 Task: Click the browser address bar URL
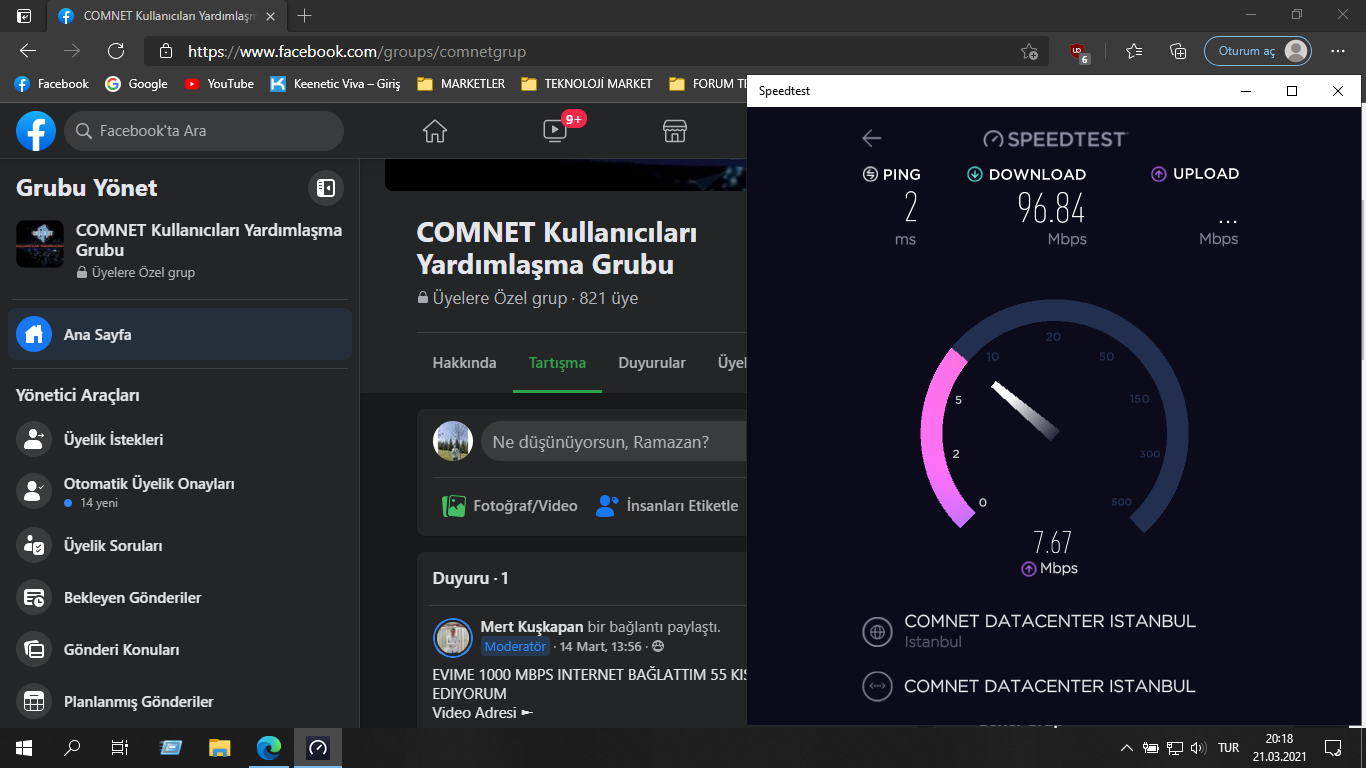[x=357, y=52]
